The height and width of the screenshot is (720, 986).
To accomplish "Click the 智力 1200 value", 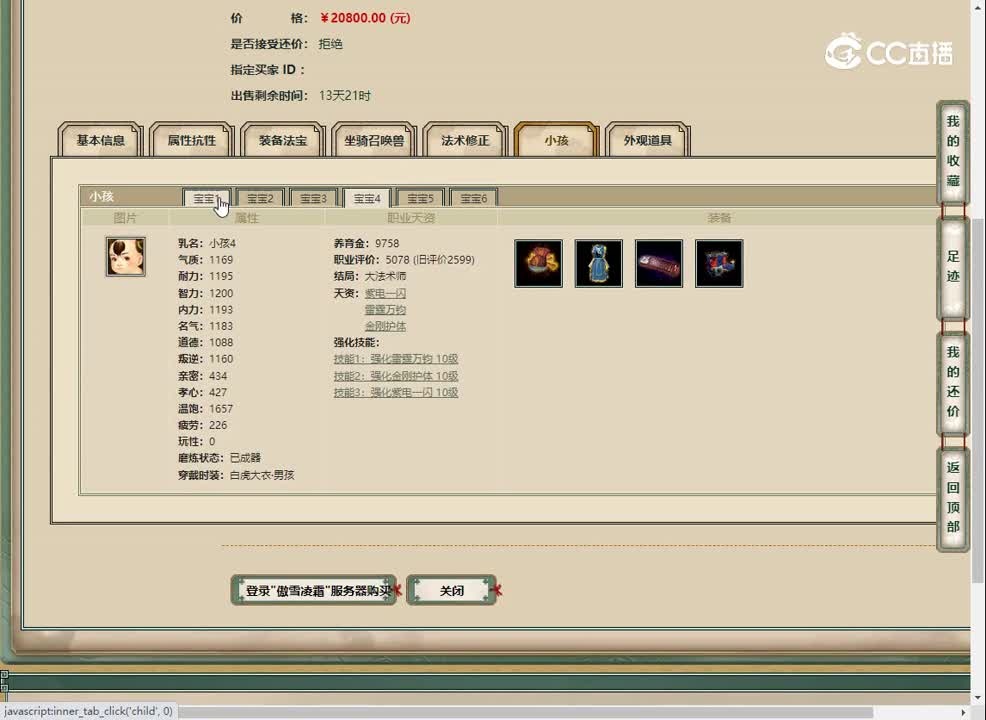I will (221, 293).
